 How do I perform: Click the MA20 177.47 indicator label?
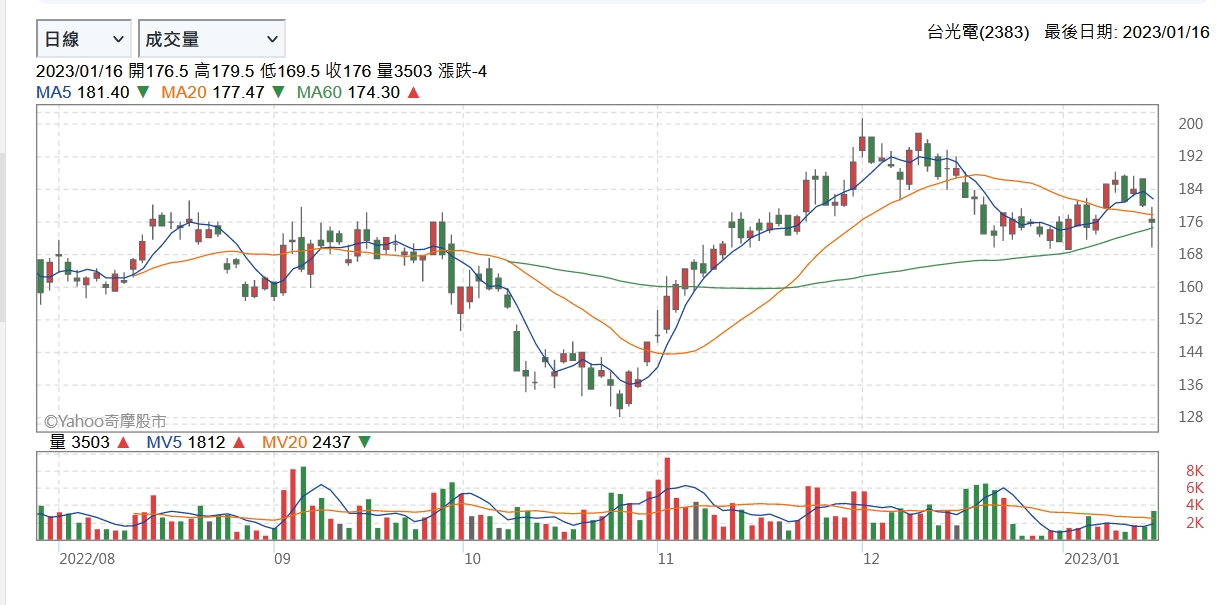212,92
